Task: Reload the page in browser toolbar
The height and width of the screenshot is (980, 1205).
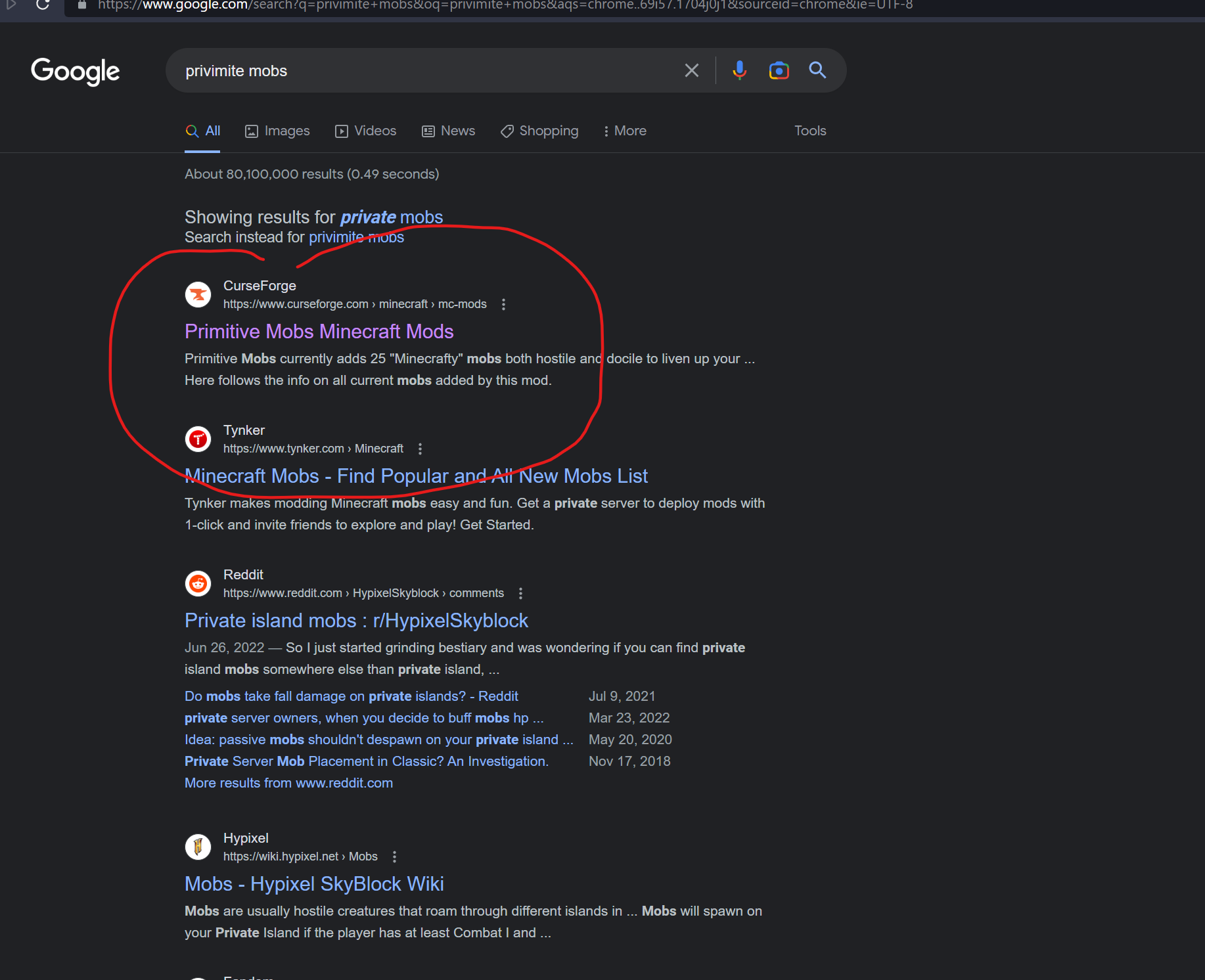Action: click(43, 5)
